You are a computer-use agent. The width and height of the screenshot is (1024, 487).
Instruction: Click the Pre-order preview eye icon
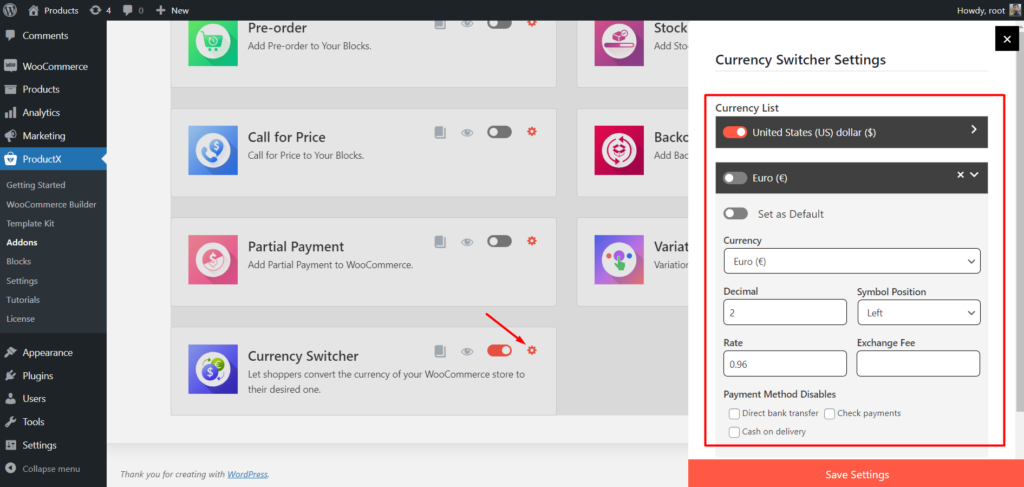pos(467,23)
